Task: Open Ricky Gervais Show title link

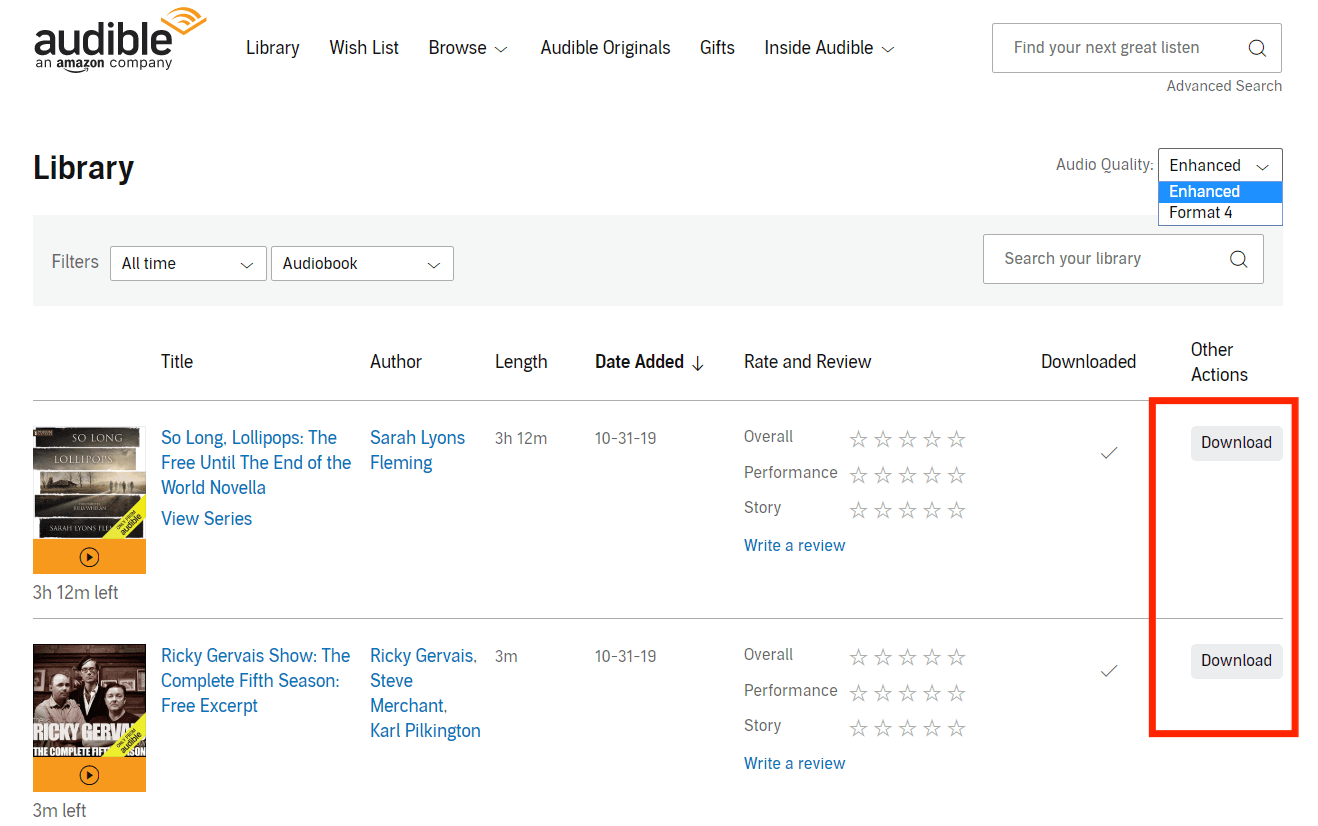Action: pos(256,681)
